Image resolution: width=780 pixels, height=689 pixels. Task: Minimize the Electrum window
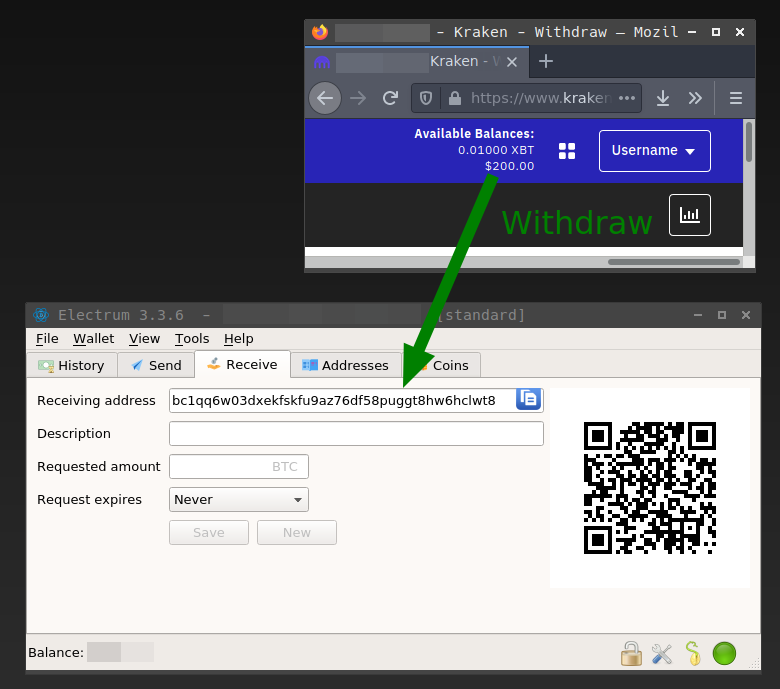click(x=698, y=315)
